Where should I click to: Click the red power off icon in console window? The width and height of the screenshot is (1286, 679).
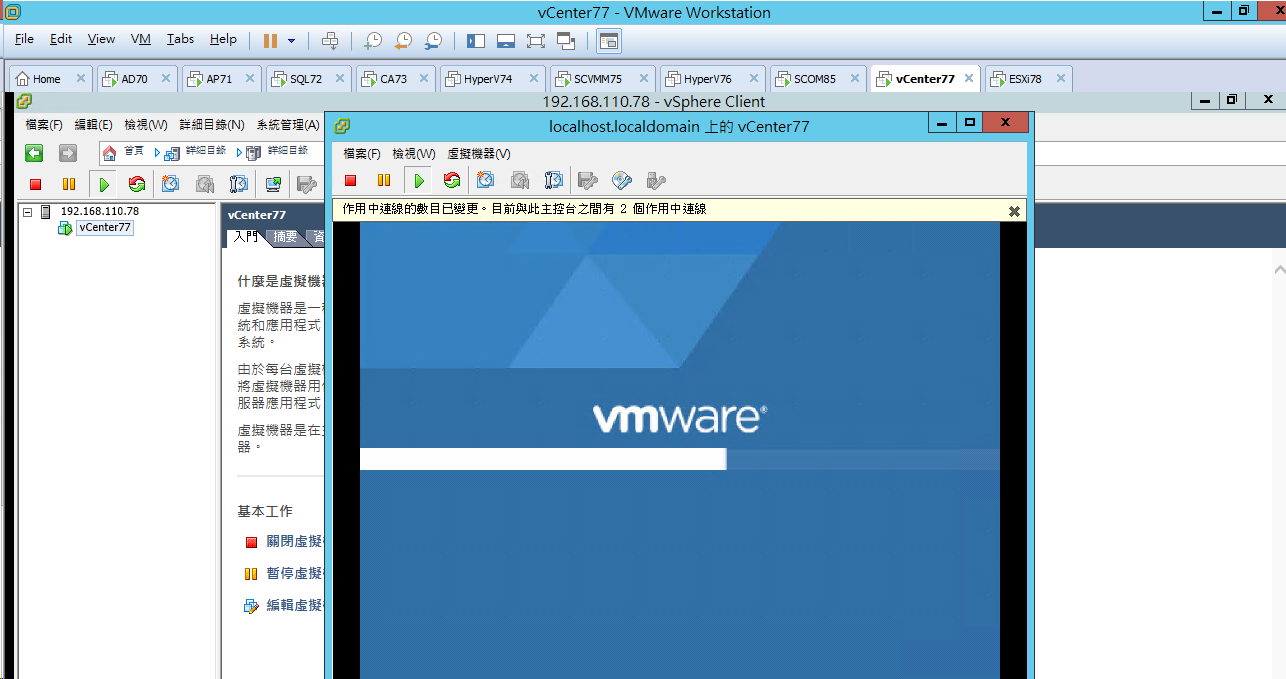[x=351, y=181]
